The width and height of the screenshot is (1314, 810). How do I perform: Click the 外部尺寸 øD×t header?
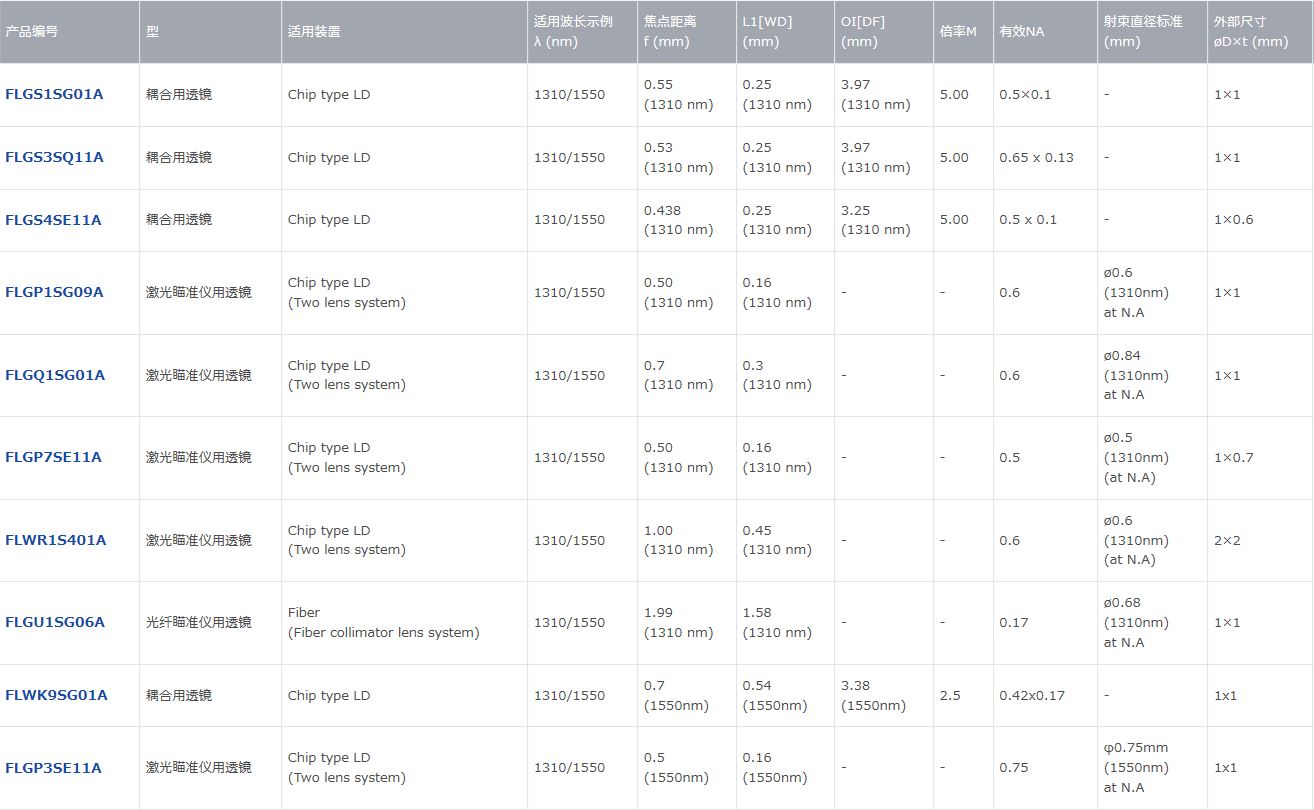(1250, 31)
